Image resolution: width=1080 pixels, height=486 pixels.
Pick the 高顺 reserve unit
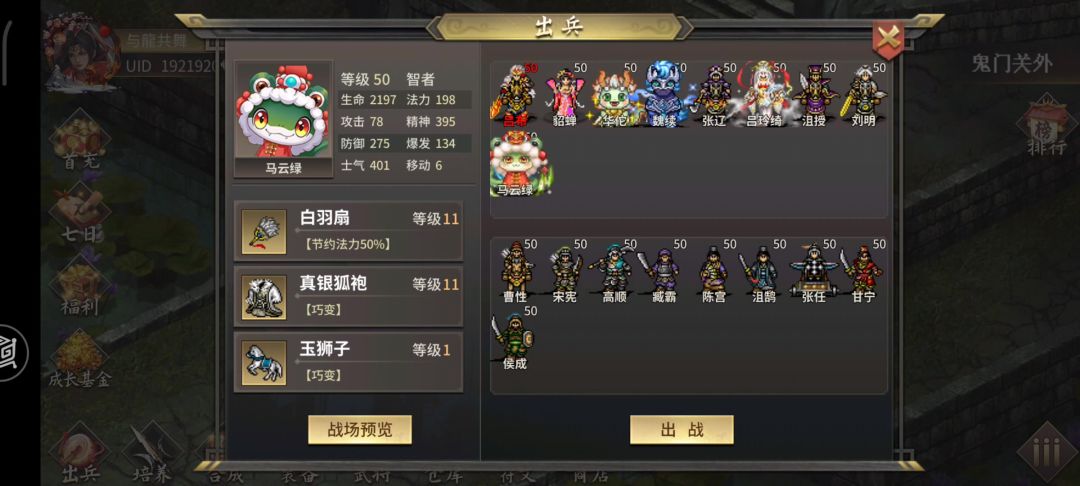[613, 271]
